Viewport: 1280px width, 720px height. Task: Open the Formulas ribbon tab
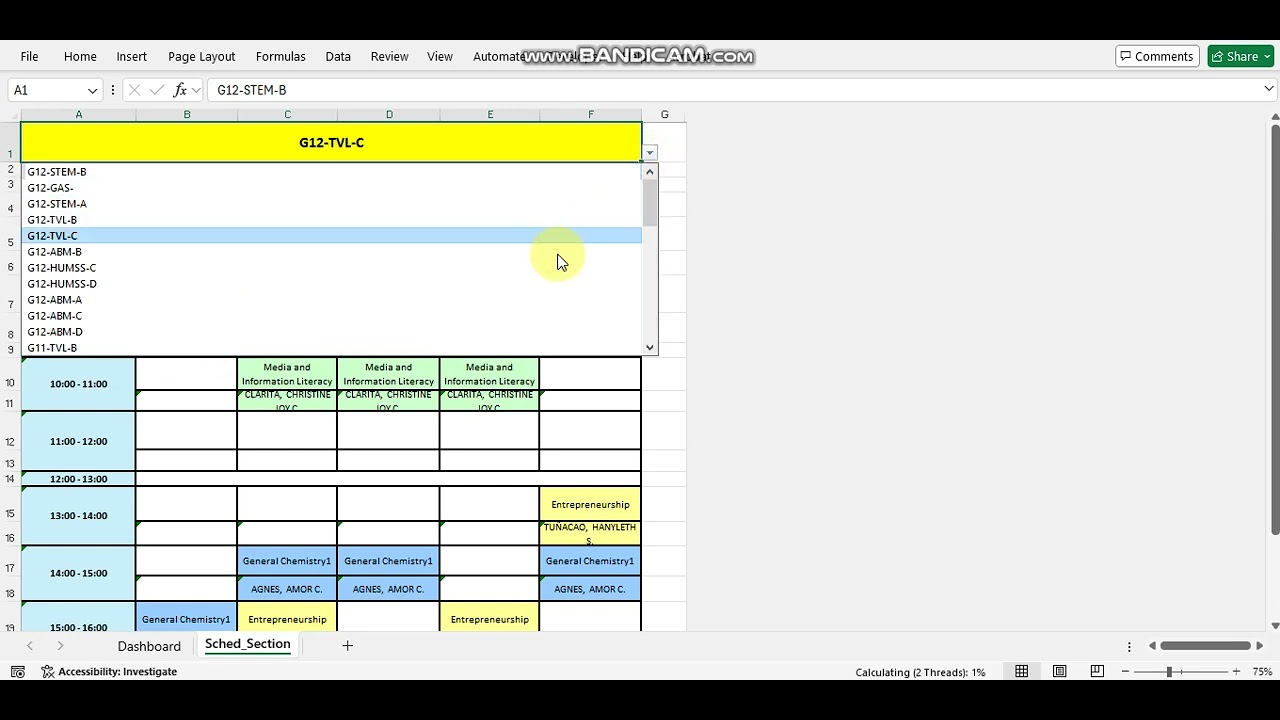(280, 57)
